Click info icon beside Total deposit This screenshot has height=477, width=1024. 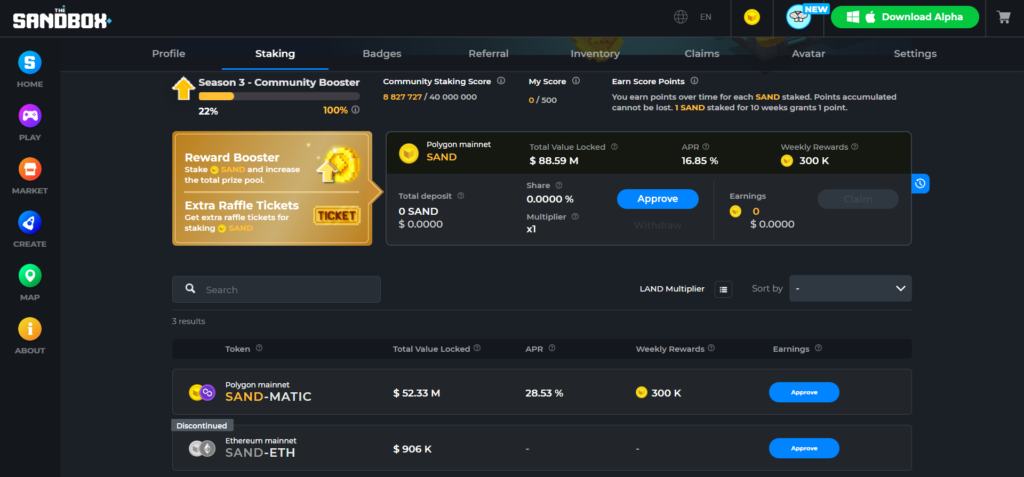(461, 195)
